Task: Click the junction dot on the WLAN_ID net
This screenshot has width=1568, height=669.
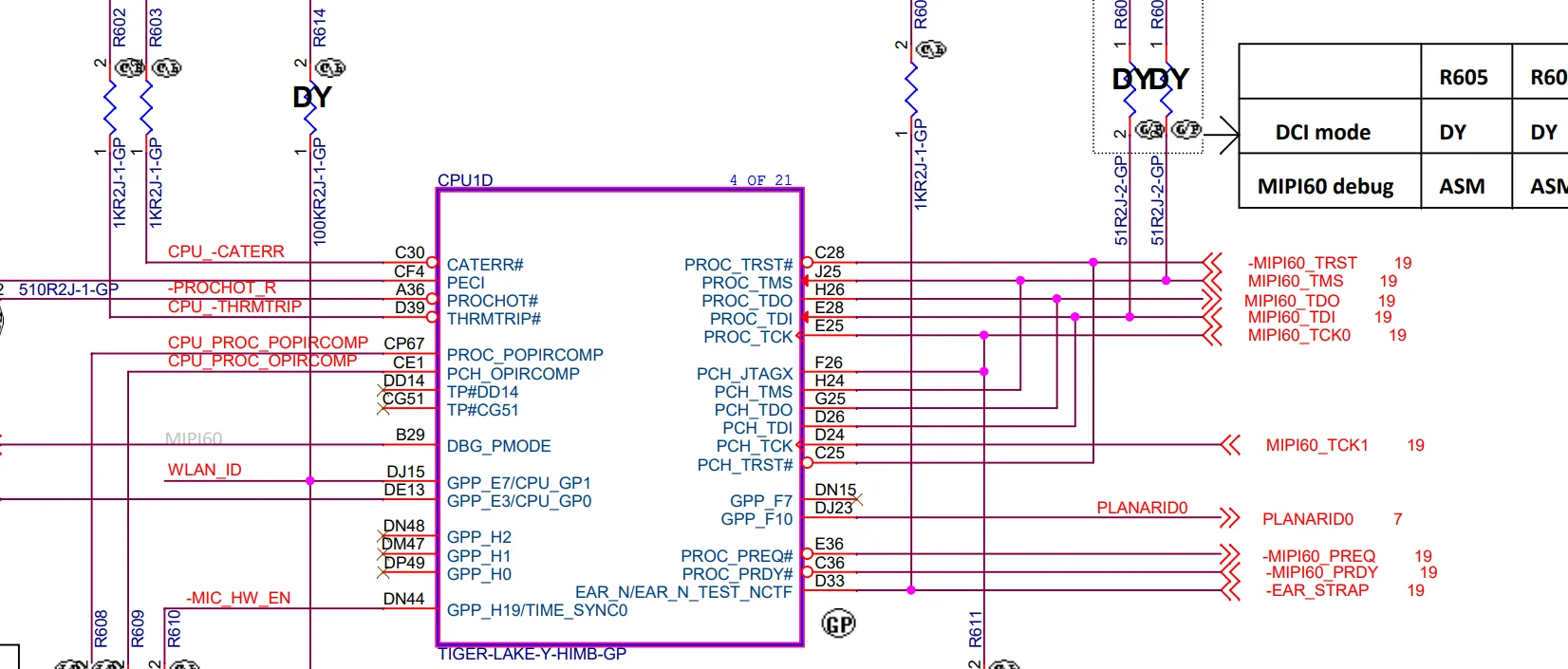Action: (x=310, y=481)
